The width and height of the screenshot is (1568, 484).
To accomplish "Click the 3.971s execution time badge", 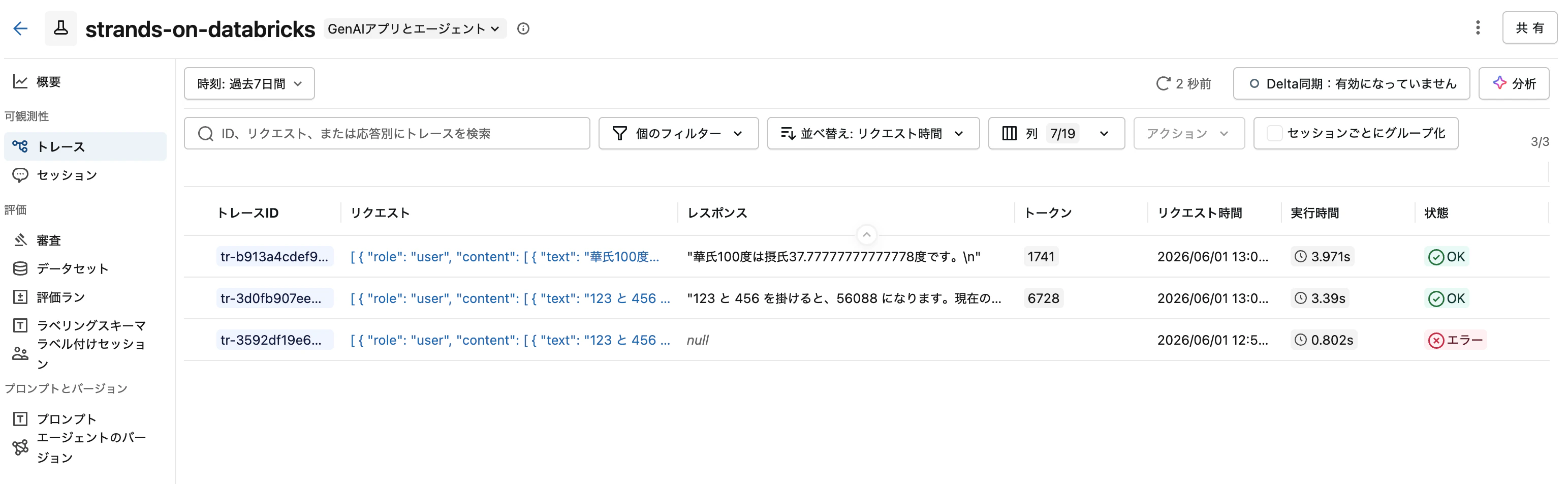I will [x=1322, y=257].
